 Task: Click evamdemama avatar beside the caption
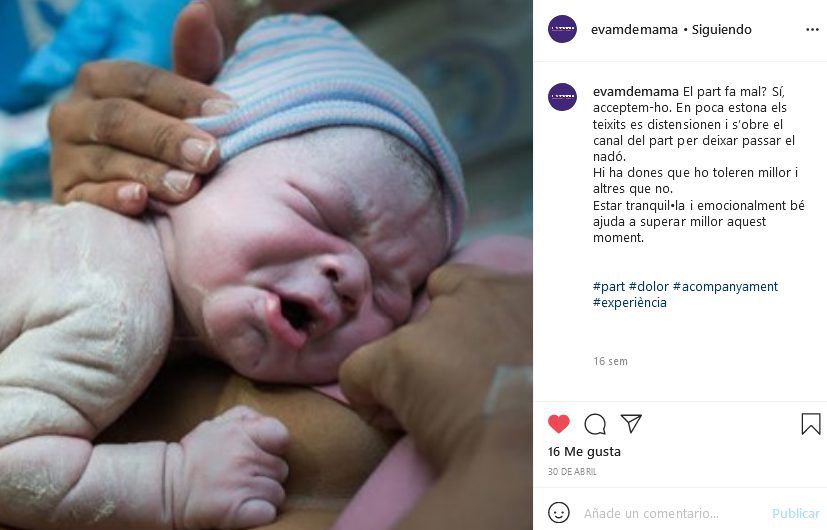tap(562, 97)
